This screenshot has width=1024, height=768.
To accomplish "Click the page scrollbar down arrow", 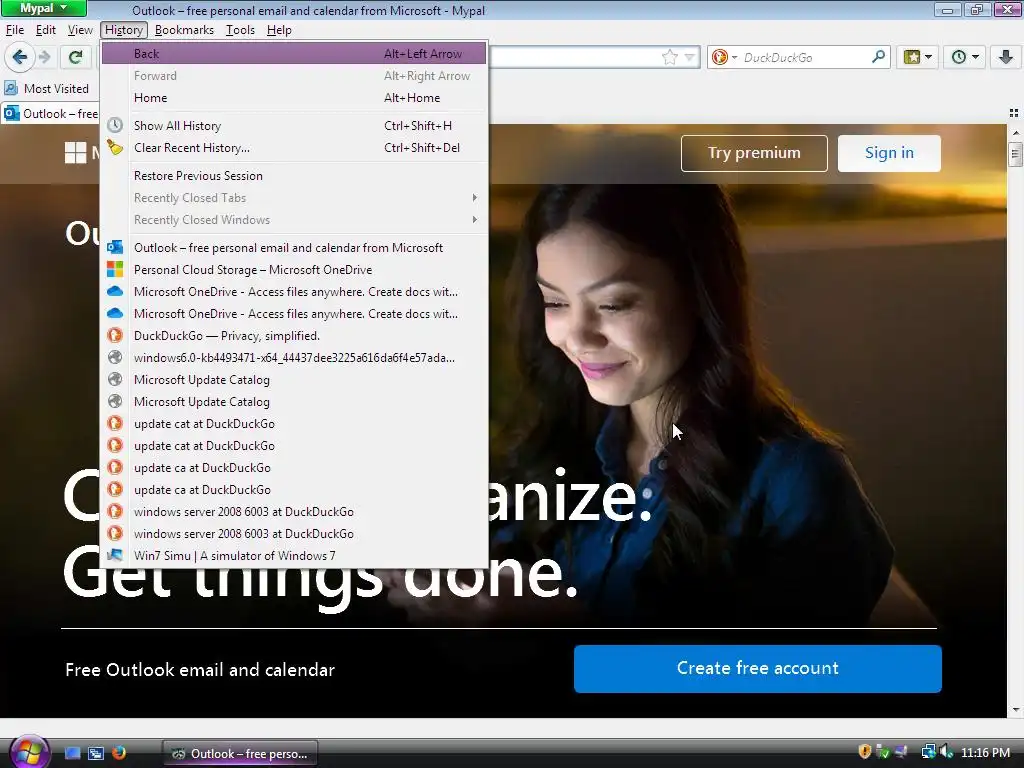I will (x=1016, y=710).
